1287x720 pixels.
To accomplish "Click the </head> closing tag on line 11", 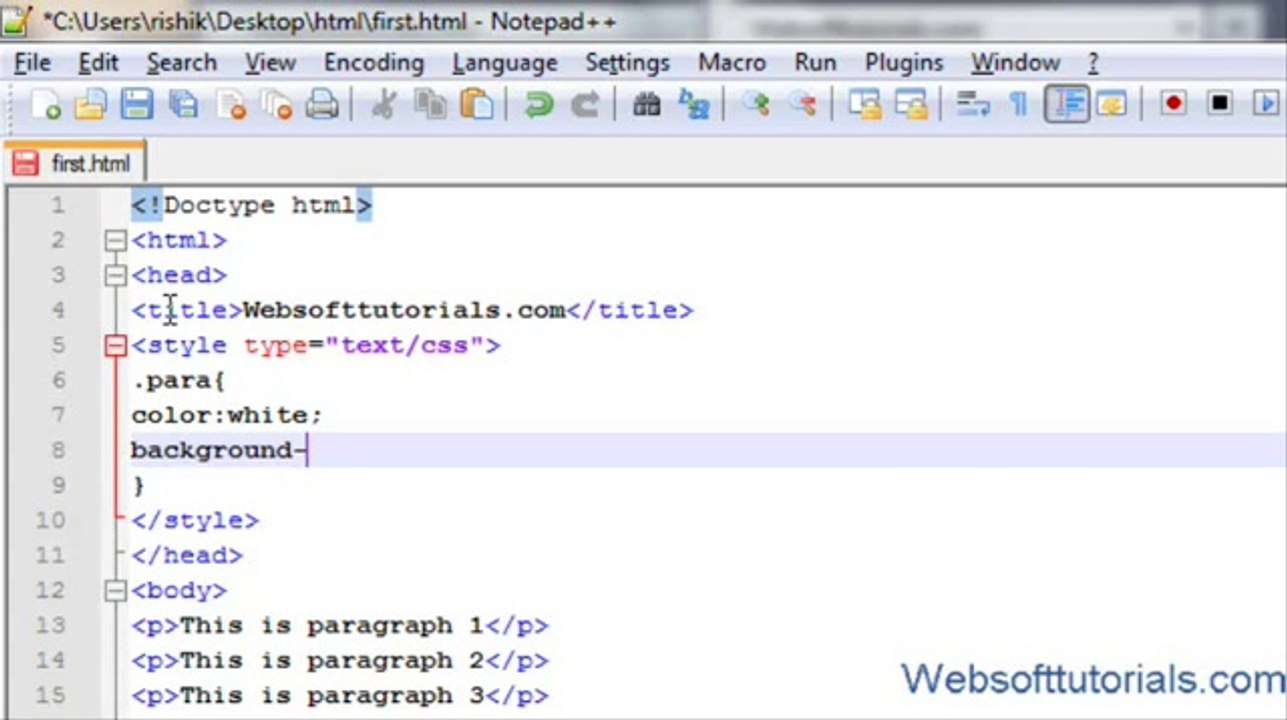I will (x=187, y=555).
